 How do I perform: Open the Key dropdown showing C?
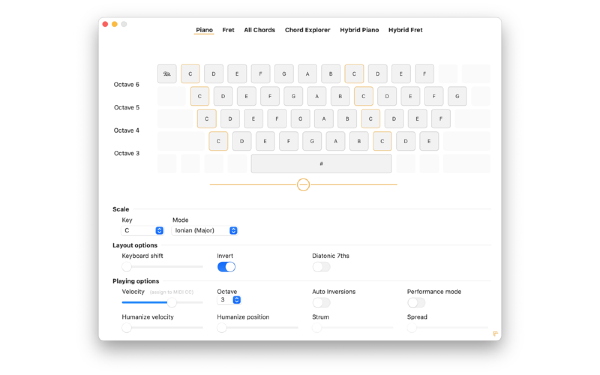click(142, 230)
